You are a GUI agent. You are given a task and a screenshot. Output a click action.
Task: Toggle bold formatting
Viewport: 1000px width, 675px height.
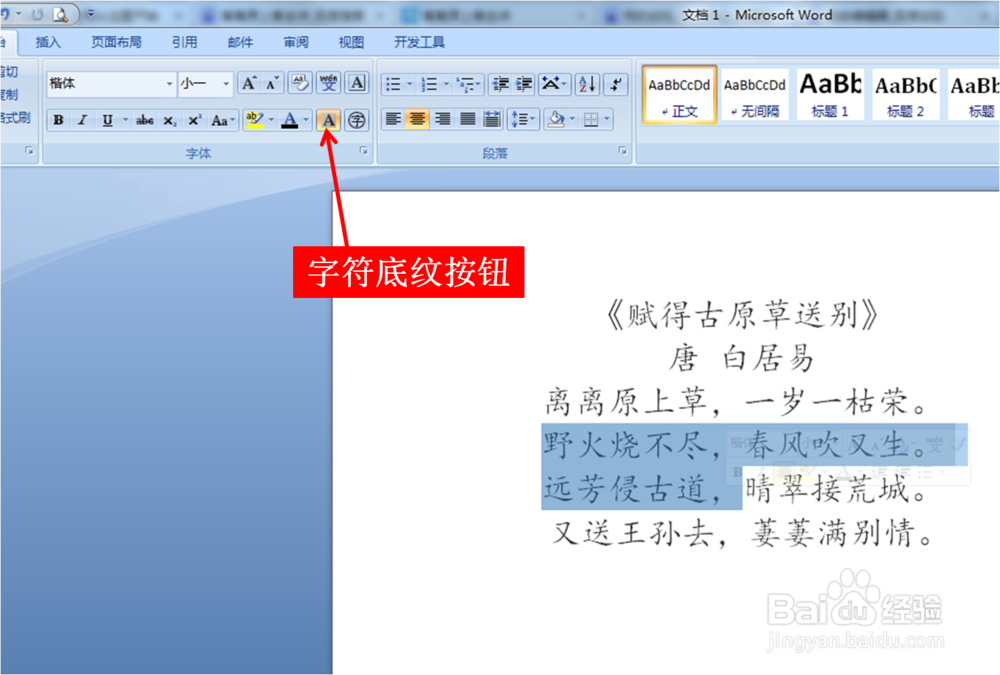coord(59,120)
